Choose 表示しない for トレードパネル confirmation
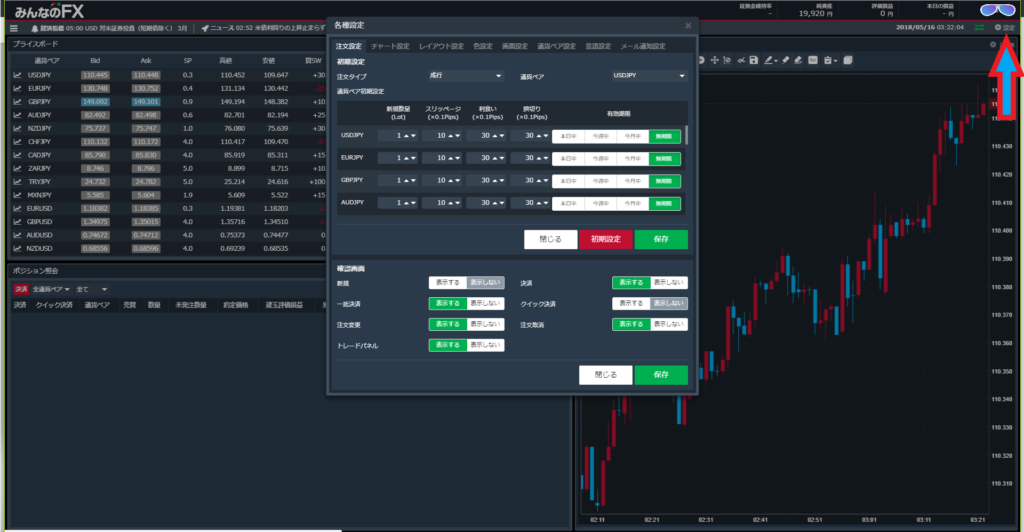 pyautogui.click(x=485, y=345)
